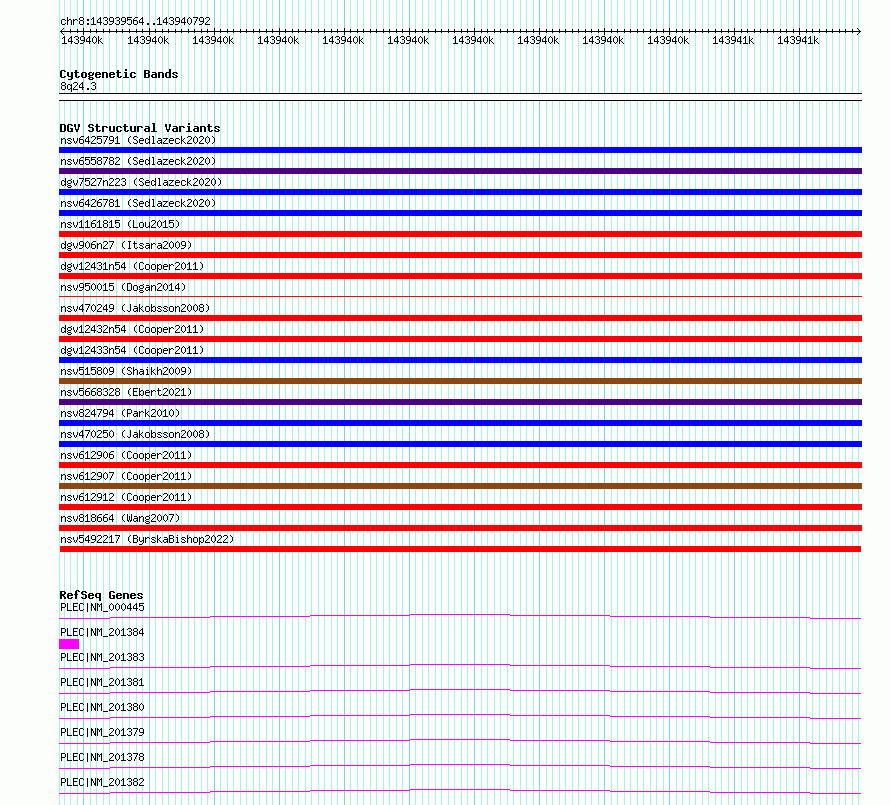Open transcript PLEC|NM_201383
This screenshot has width=890, height=805.
coord(102,657)
